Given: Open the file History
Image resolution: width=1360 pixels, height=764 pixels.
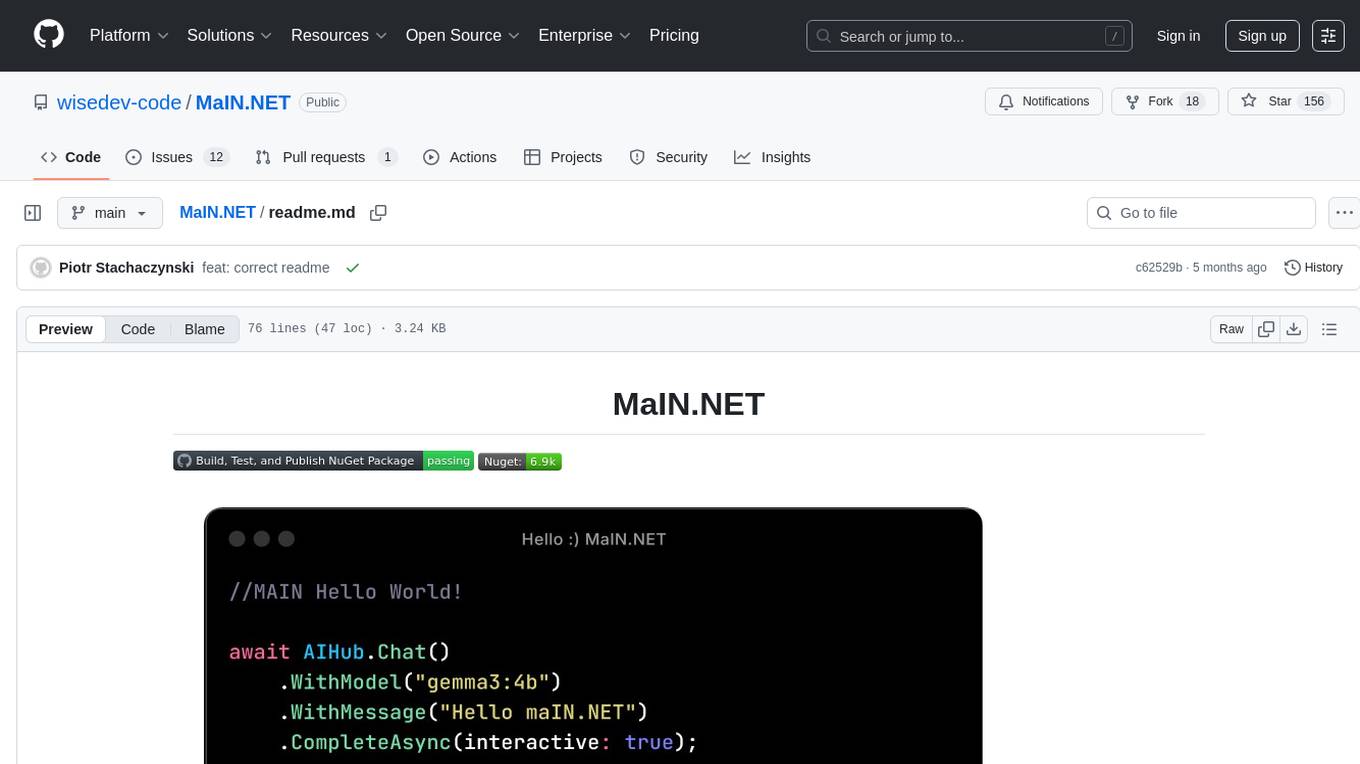Looking at the screenshot, I should (x=1313, y=268).
